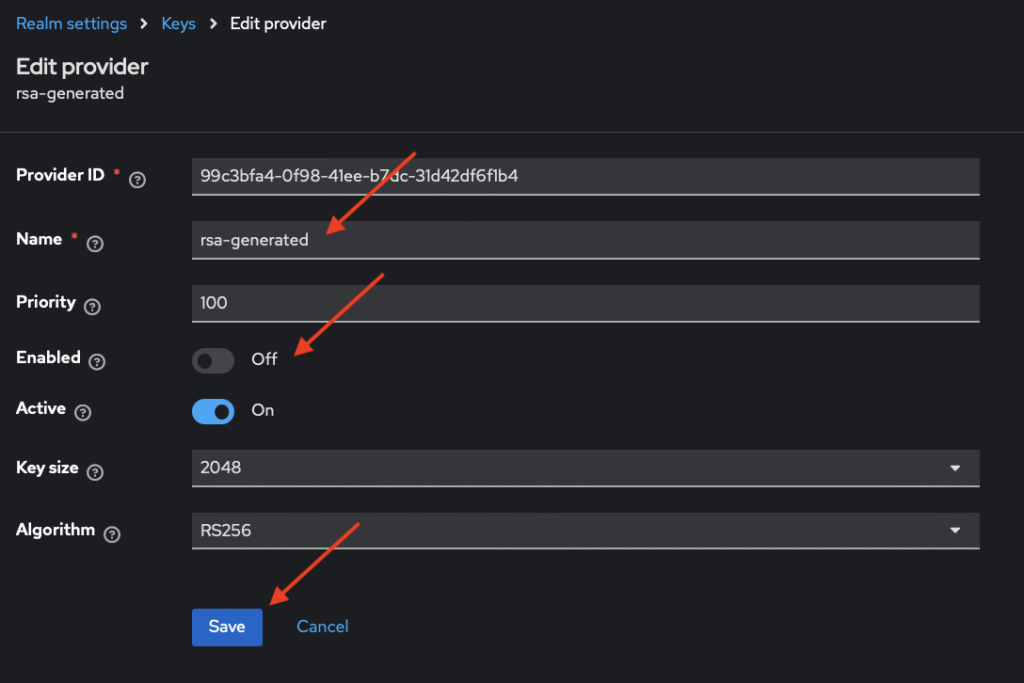Open the Key size dropdown
The height and width of the screenshot is (683, 1024).
[585, 467]
